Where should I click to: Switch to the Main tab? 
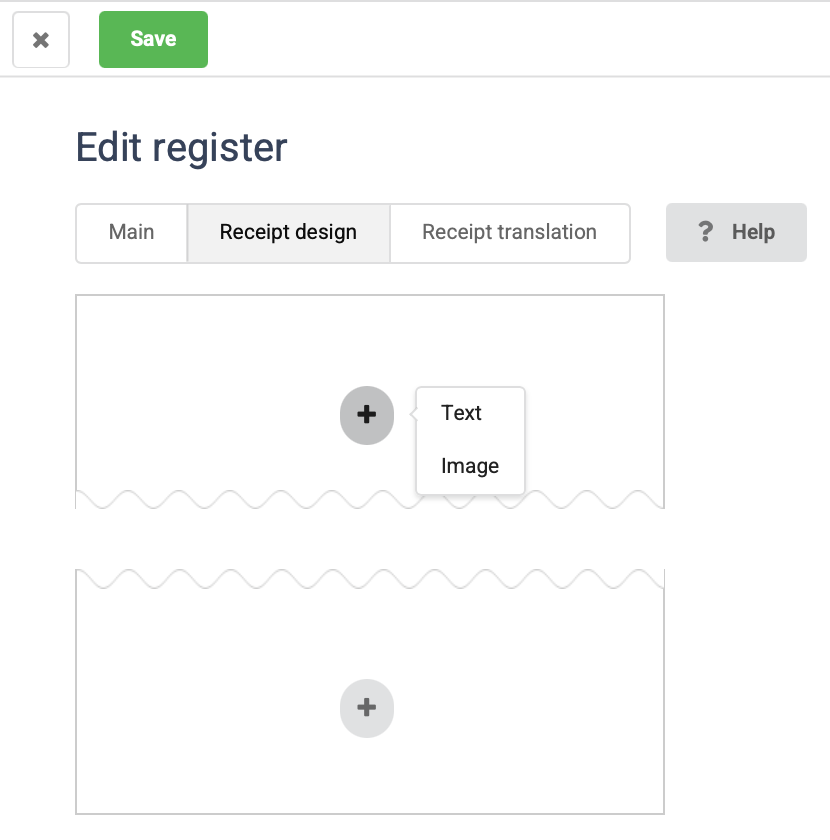point(131,233)
